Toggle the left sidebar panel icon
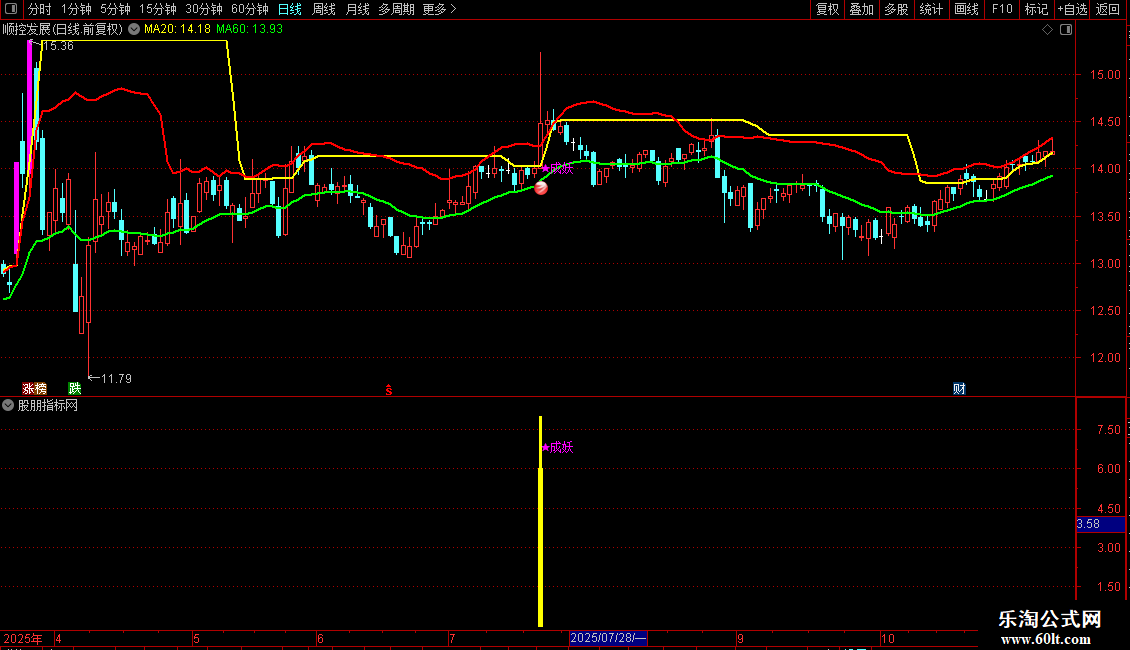The image size is (1130, 650). click(x=11, y=9)
